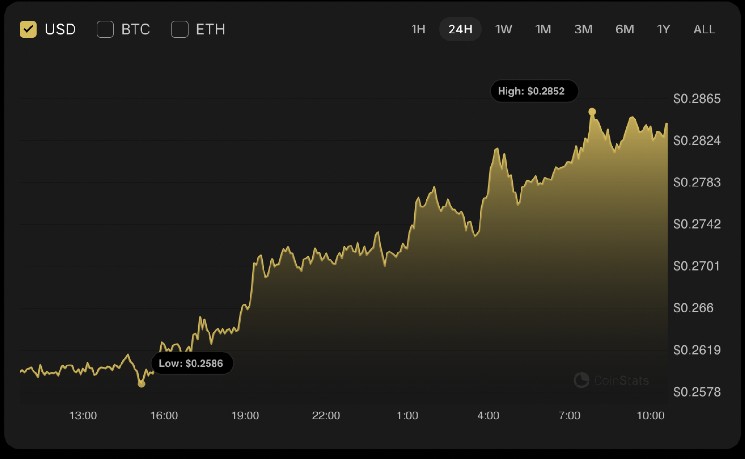Enable the BTC currency checkbox

pos(105,29)
